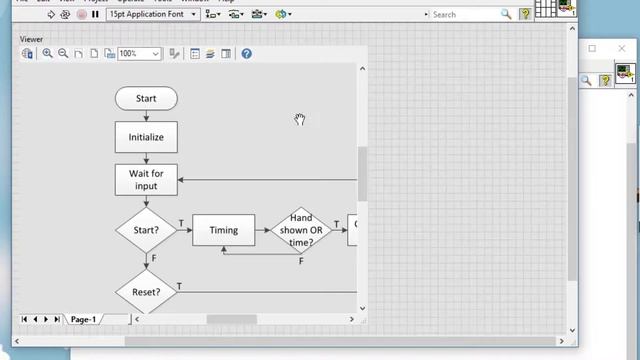Image resolution: width=640 pixels, height=360 pixels.
Task: Toggle Context Help in the front window
Action: (x=525, y=14)
